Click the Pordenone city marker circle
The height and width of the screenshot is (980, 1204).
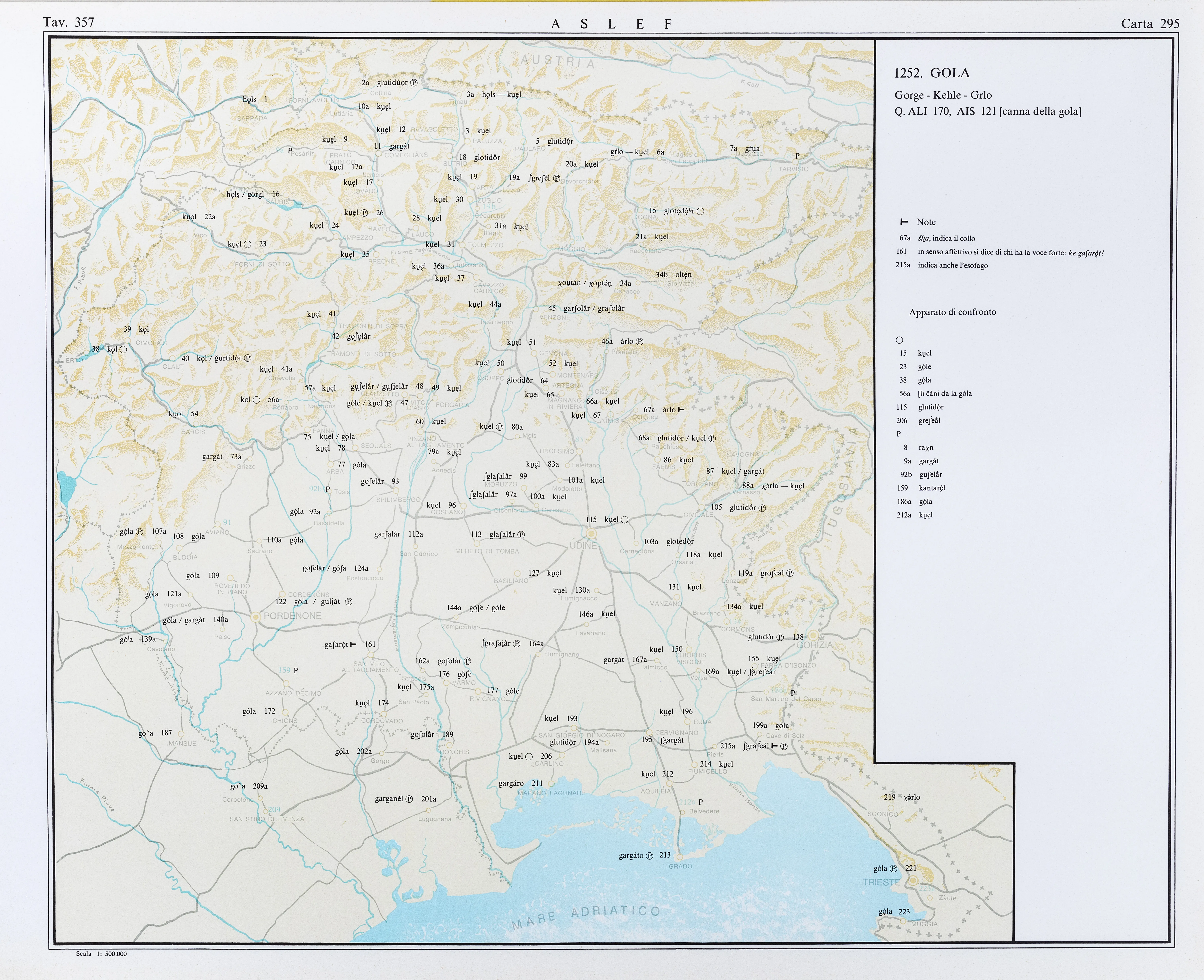(256, 617)
